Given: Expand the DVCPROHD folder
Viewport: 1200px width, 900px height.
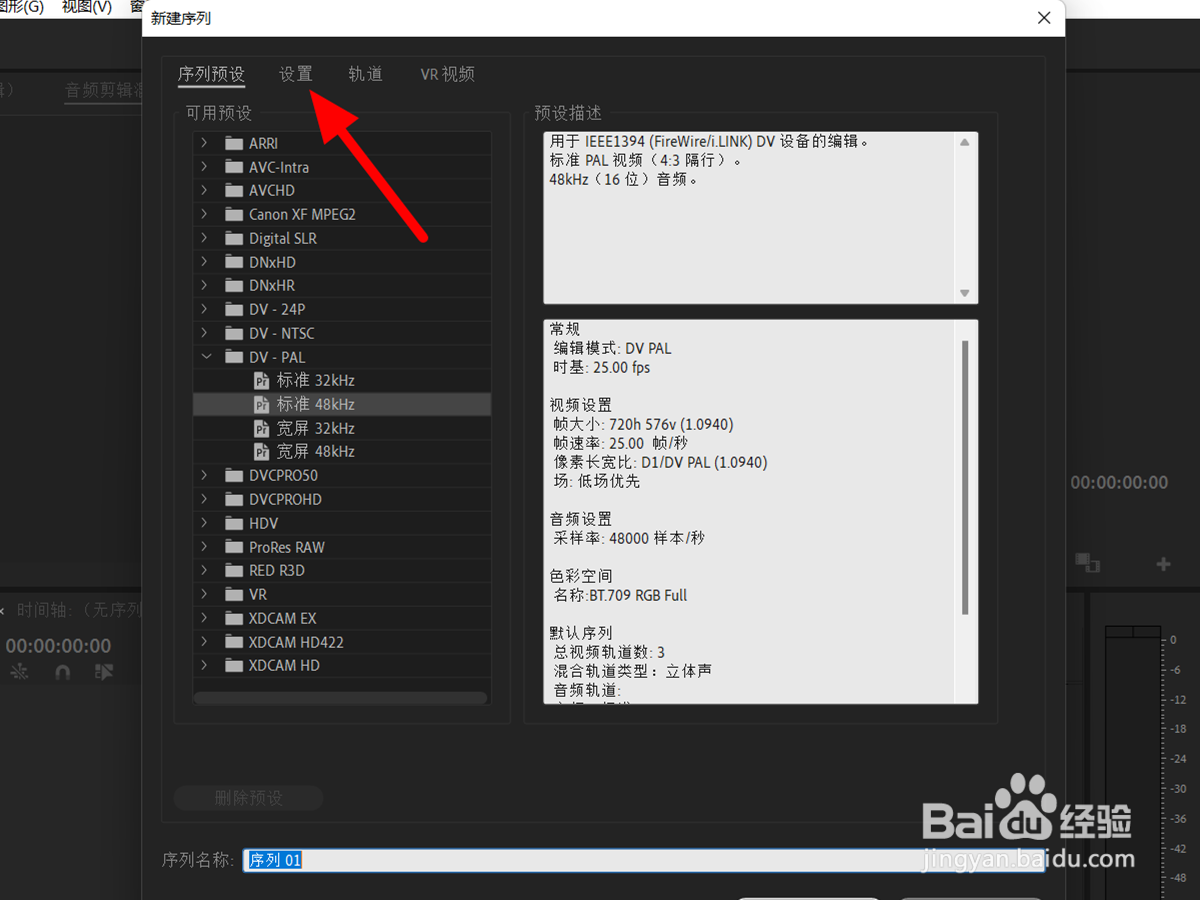Looking at the screenshot, I should point(205,499).
